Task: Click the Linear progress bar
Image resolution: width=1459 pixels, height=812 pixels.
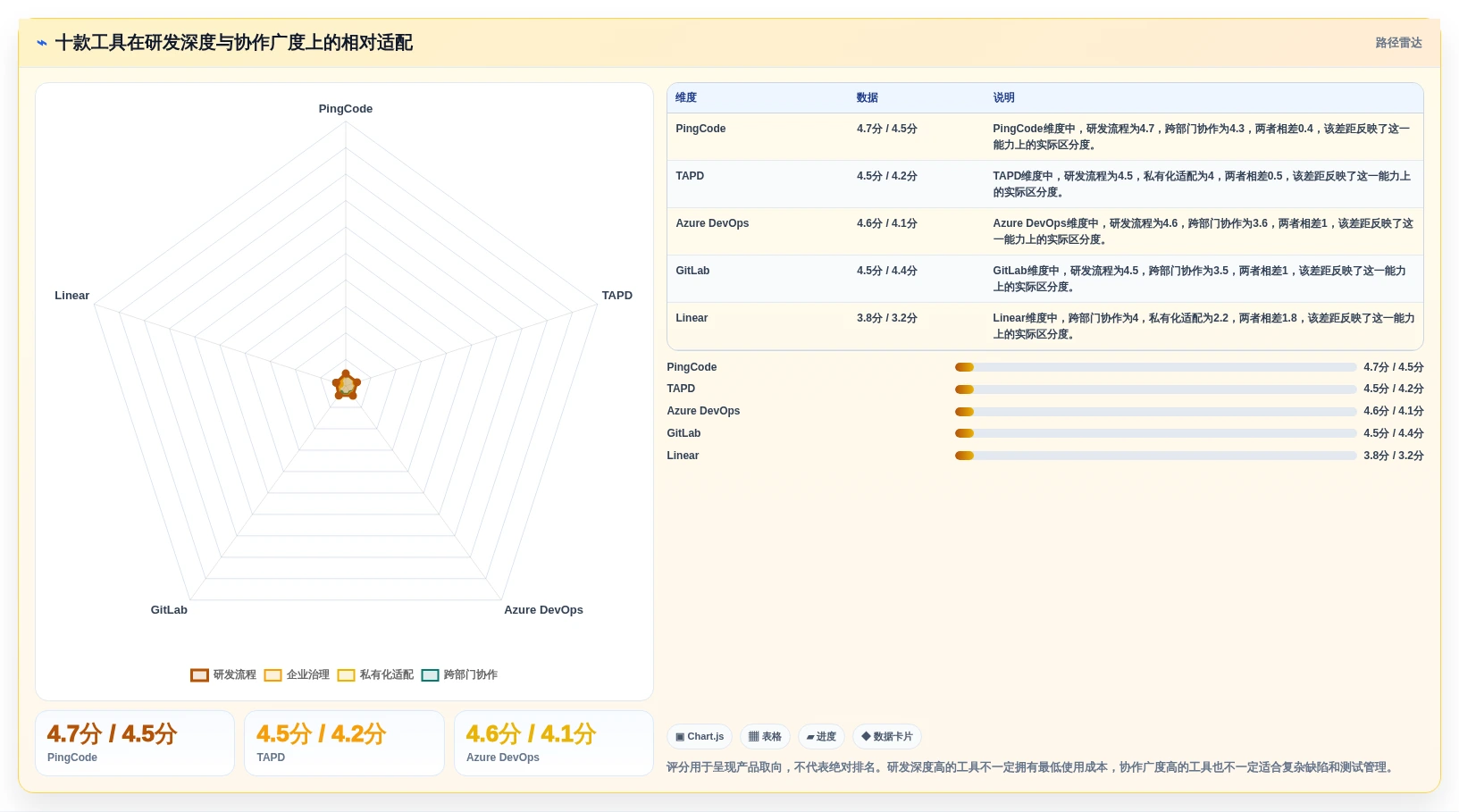Action: 1155,456
